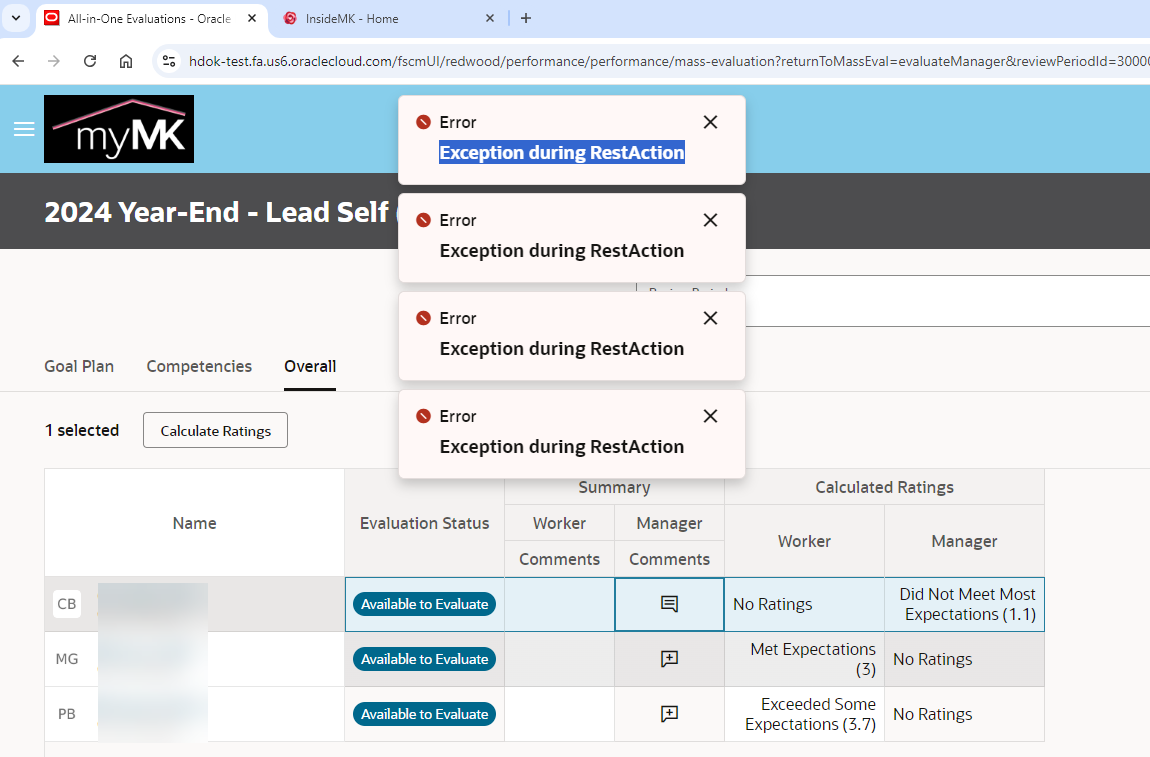Close the InsideMK - Home tab

(490, 18)
